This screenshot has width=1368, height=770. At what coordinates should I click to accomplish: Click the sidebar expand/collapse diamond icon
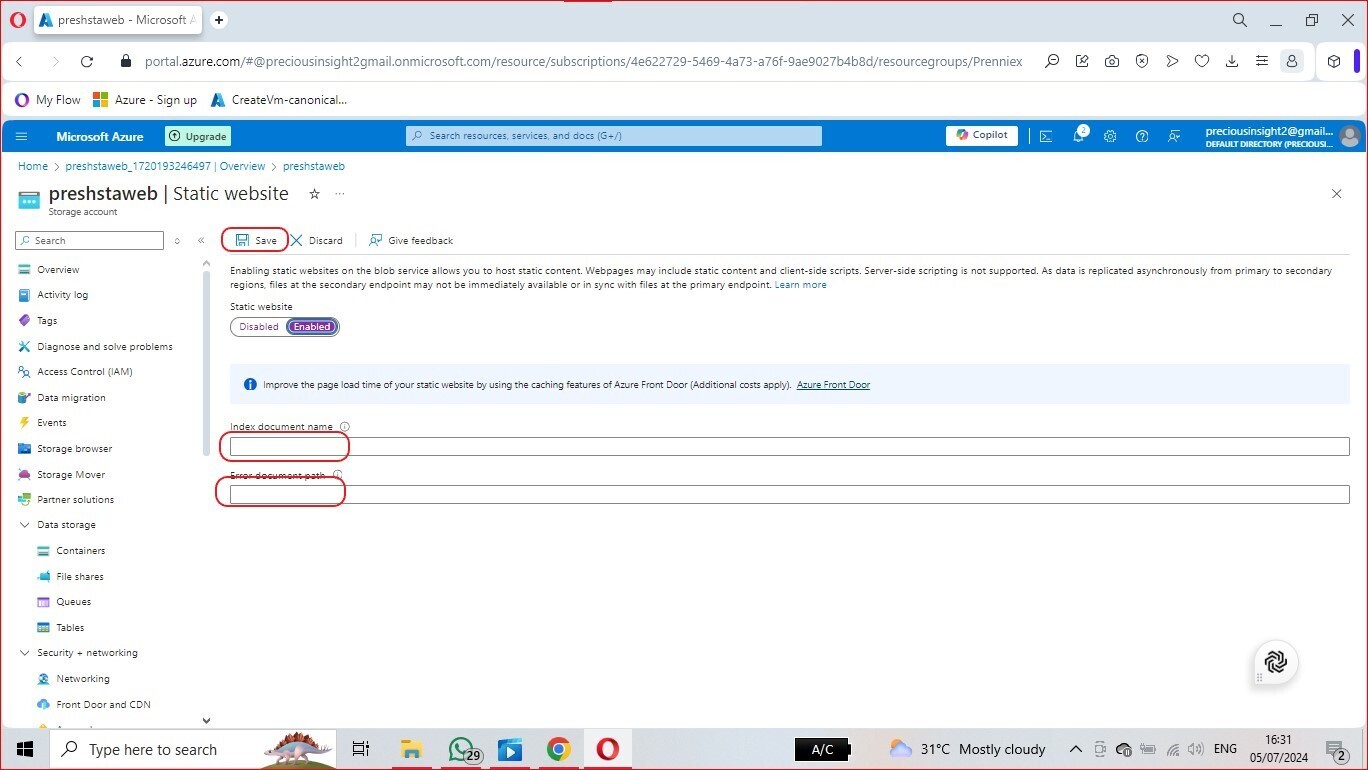tap(177, 240)
